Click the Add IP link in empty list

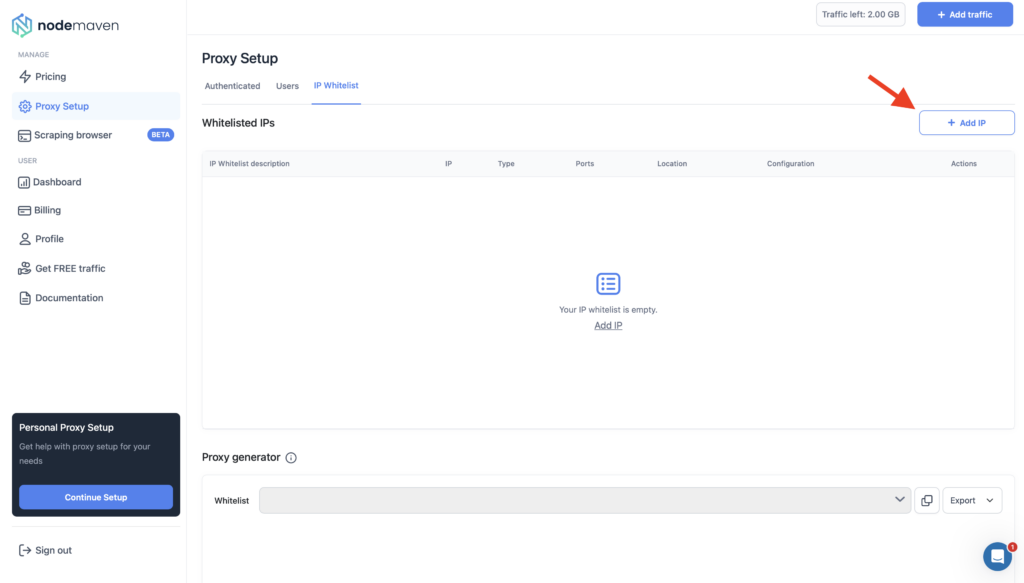(608, 325)
